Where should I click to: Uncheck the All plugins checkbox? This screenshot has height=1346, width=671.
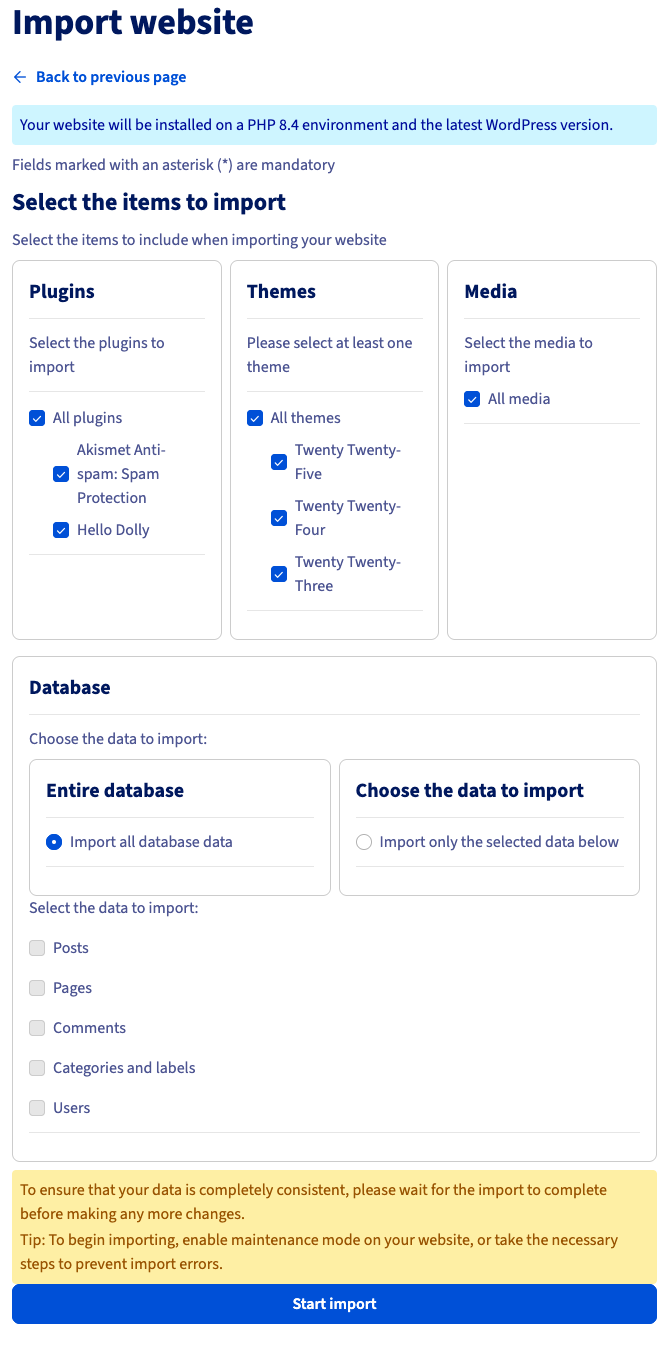[x=37, y=417]
